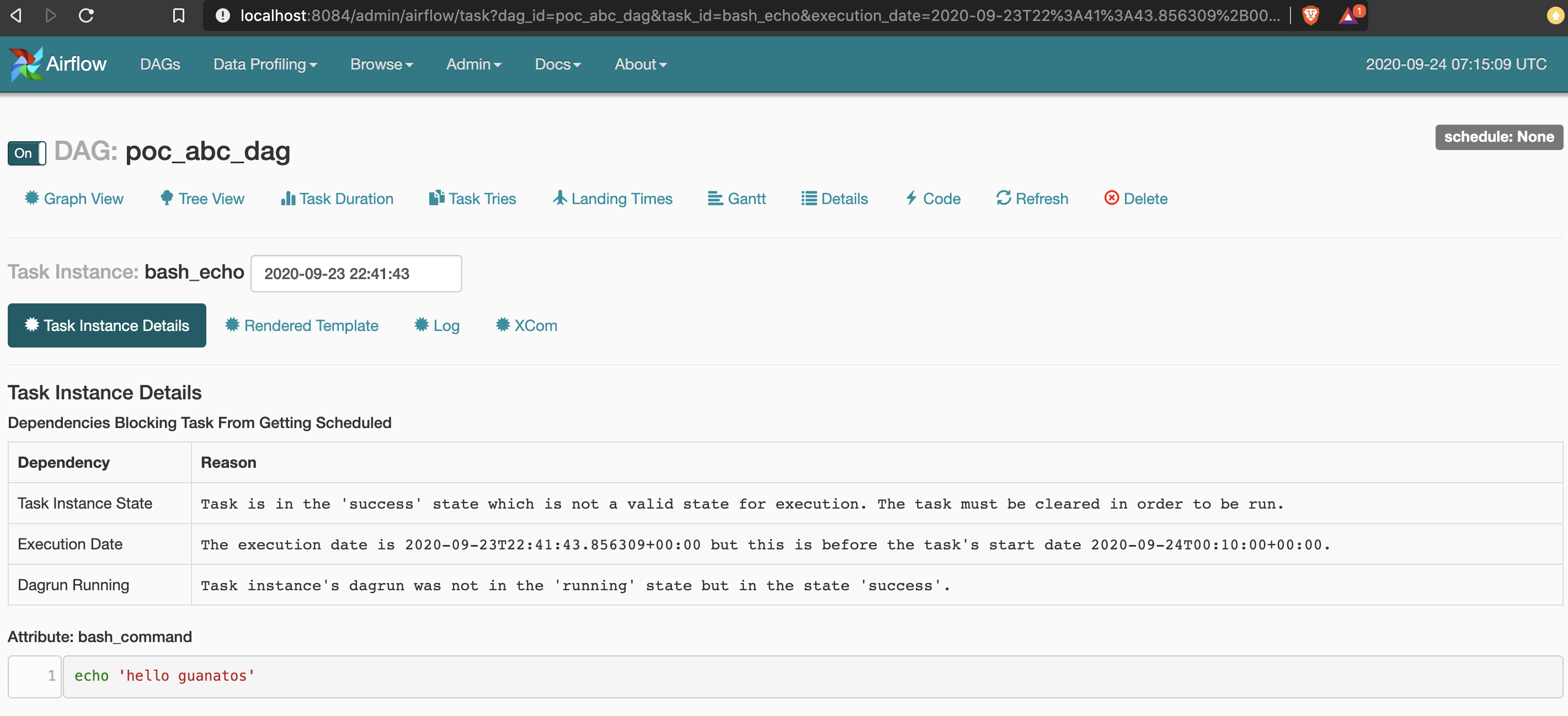Open the Admin dropdown menu
This screenshot has height=716, width=1568.
(473, 65)
